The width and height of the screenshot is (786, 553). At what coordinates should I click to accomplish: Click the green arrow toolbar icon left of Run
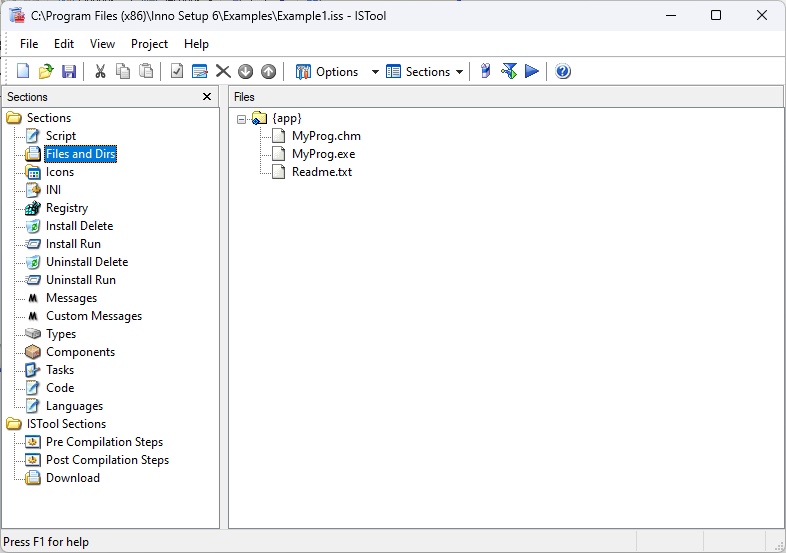click(x=509, y=71)
